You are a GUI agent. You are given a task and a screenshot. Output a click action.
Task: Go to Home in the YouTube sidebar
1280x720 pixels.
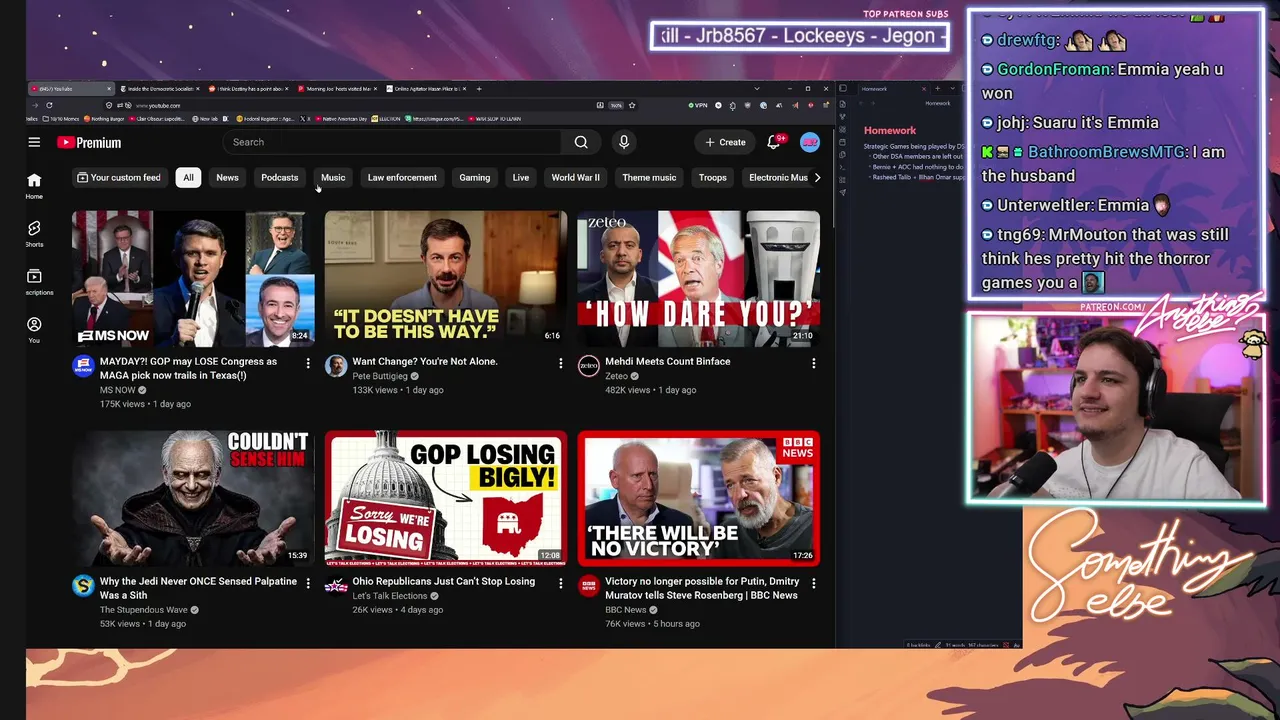click(34, 185)
